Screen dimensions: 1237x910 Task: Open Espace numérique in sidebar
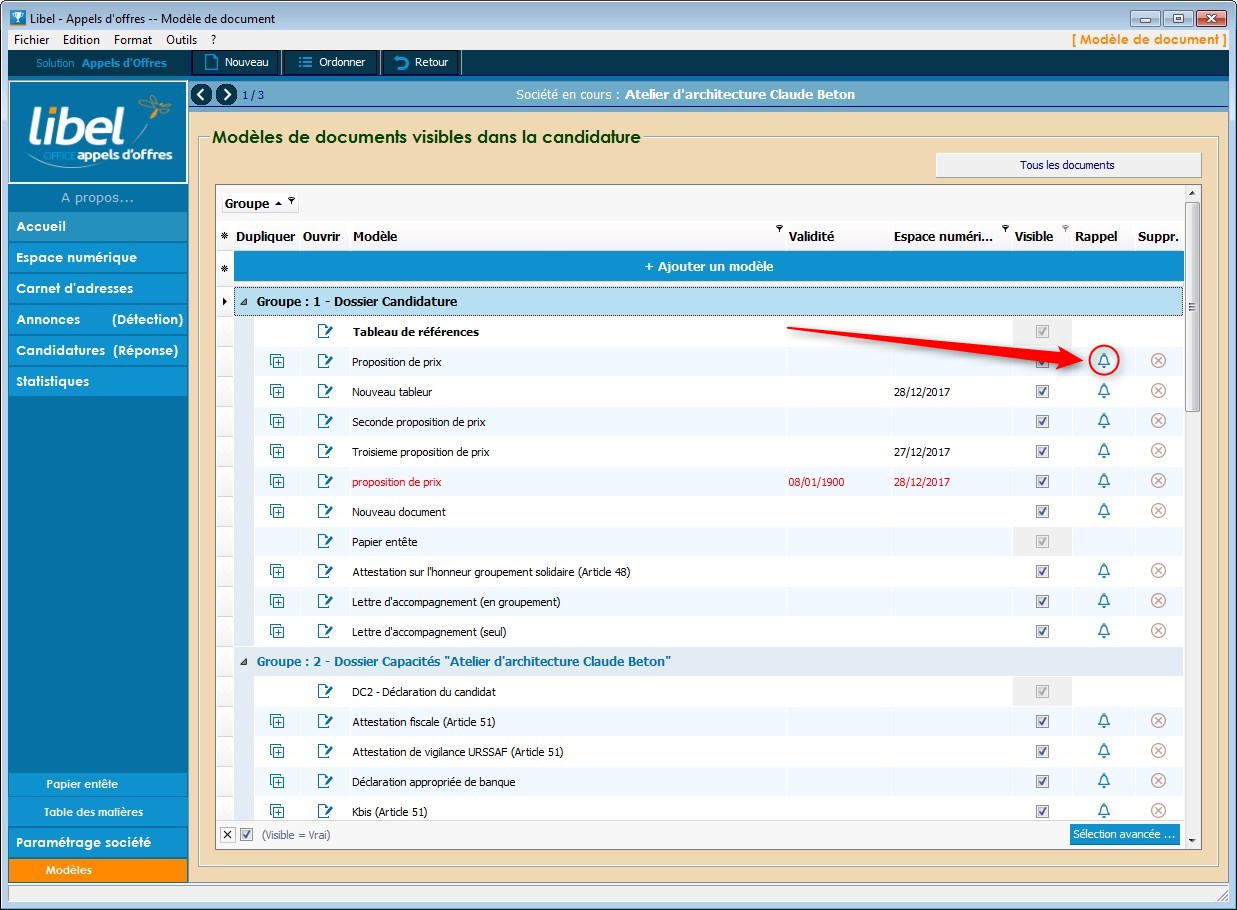[x=98, y=258]
